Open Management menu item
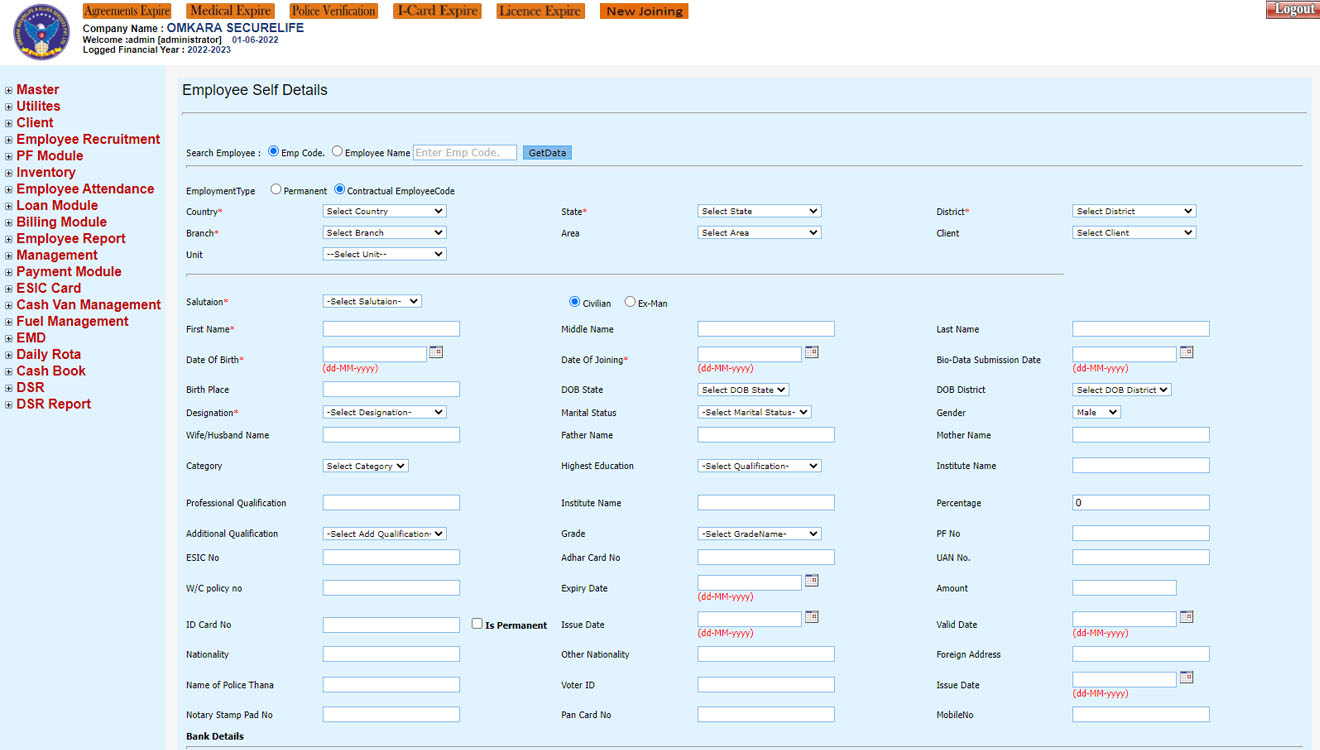Image resolution: width=1320 pixels, height=750 pixels. pos(57,255)
